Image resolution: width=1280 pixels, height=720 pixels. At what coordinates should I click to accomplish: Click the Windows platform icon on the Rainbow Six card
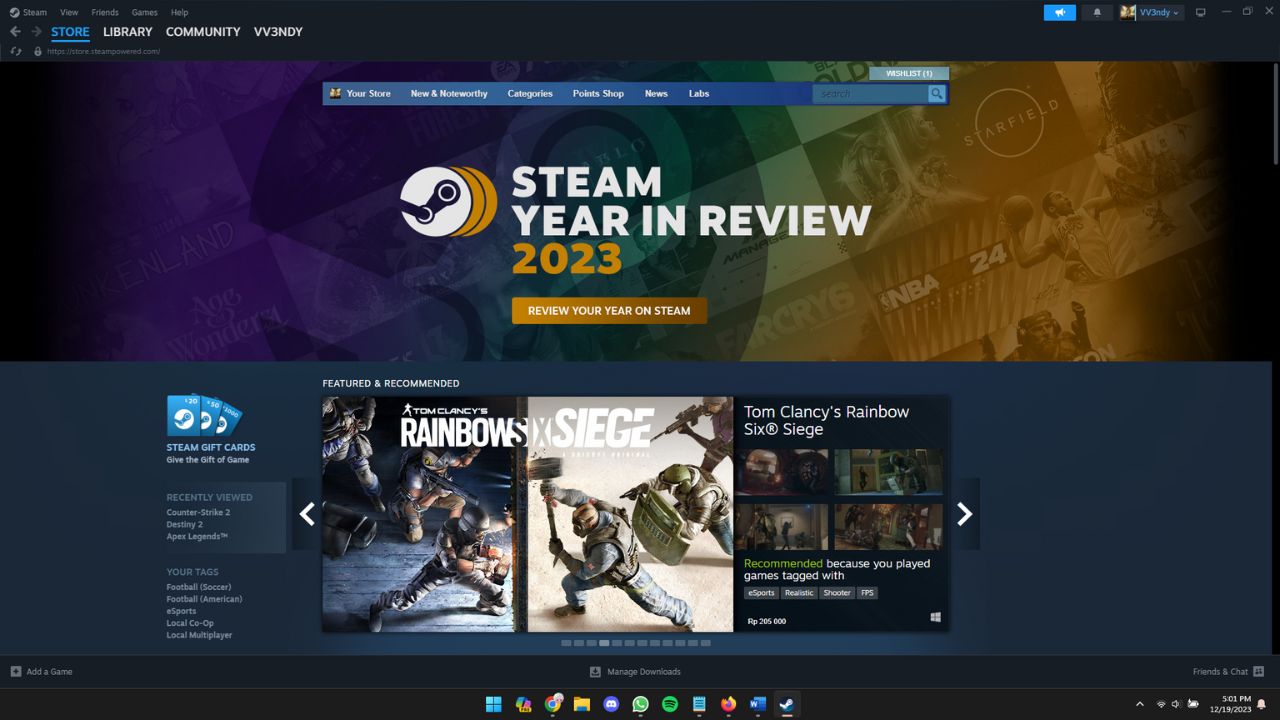pos(936,617)
